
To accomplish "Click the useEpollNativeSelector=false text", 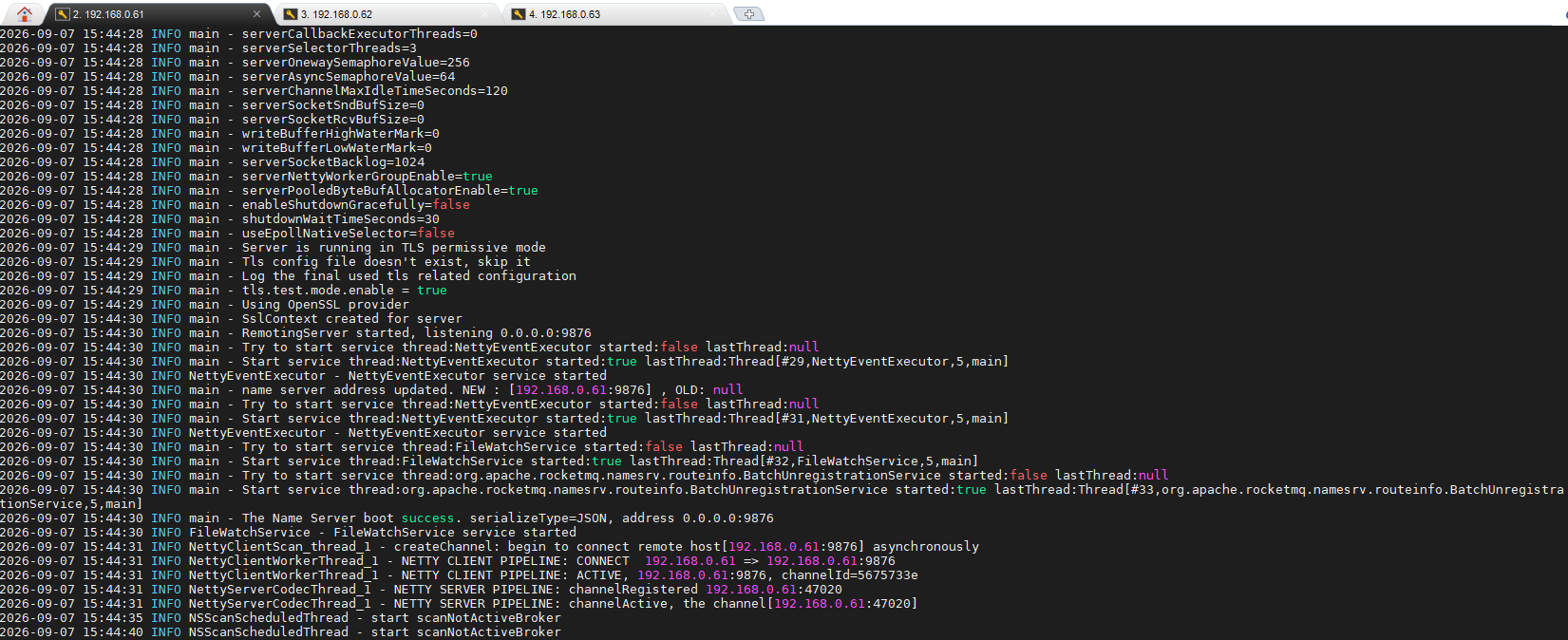I will pos(349,234).
